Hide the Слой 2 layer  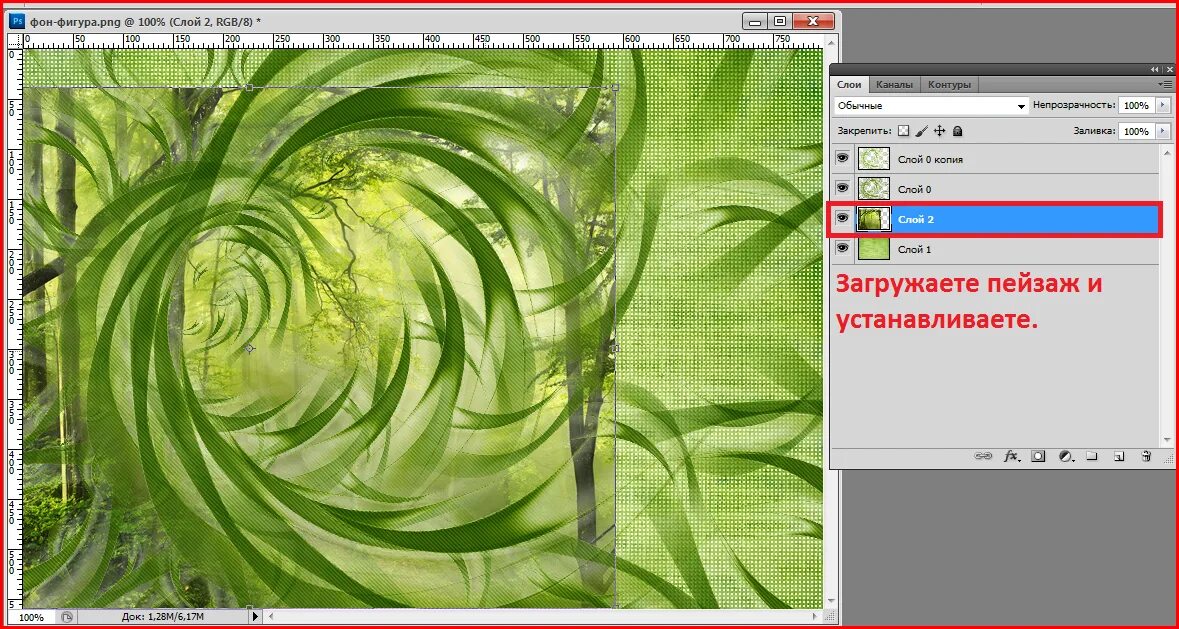(x=843, y=218)
